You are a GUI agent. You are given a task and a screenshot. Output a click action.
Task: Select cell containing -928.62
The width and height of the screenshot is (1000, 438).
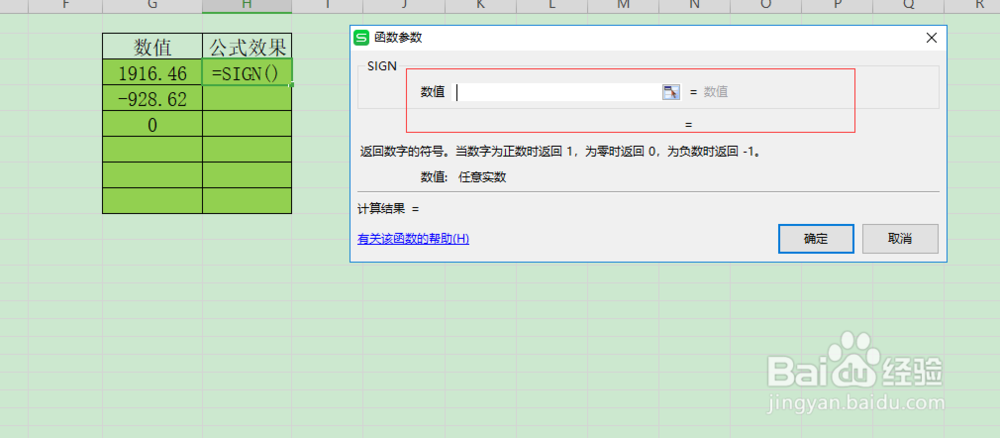(152, 98)
